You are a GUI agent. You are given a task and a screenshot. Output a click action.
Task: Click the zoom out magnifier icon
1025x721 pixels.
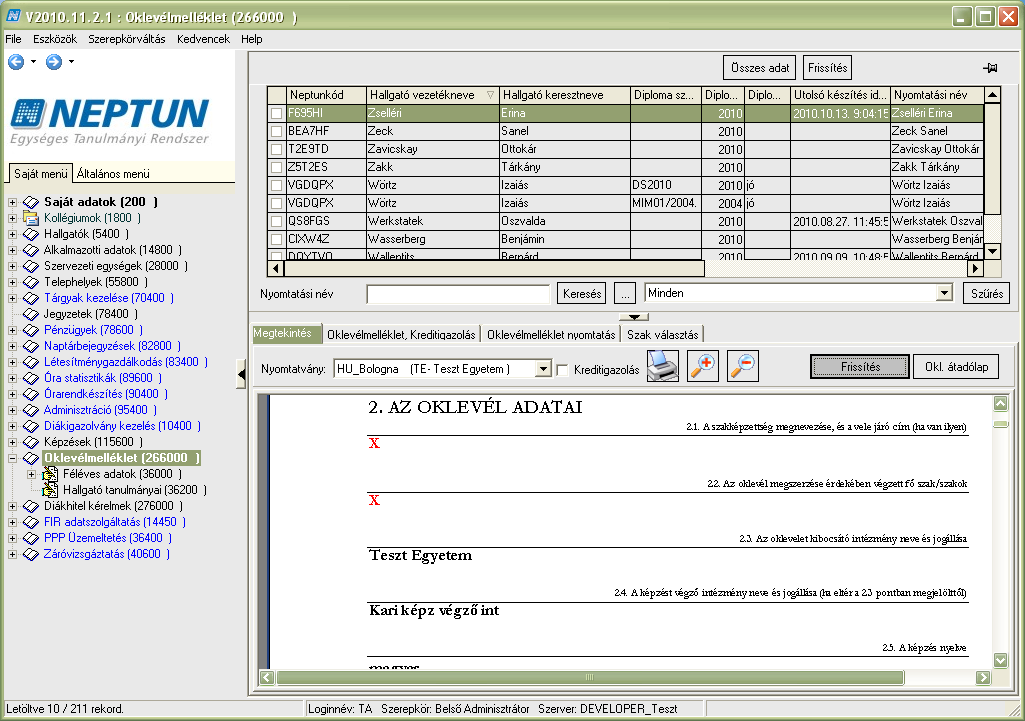point(743,366)
